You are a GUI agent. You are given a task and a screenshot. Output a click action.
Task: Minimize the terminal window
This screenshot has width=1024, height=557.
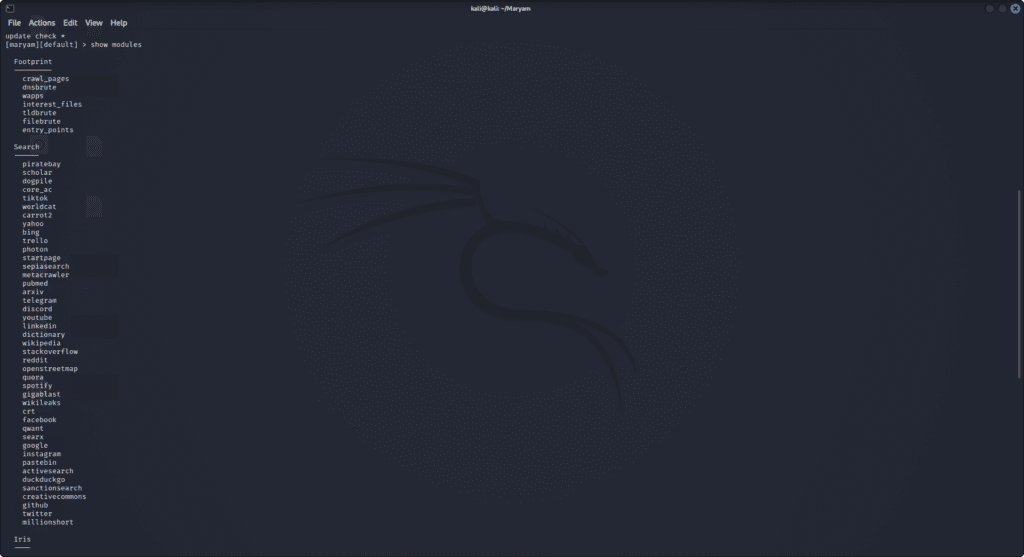point(990,8)
